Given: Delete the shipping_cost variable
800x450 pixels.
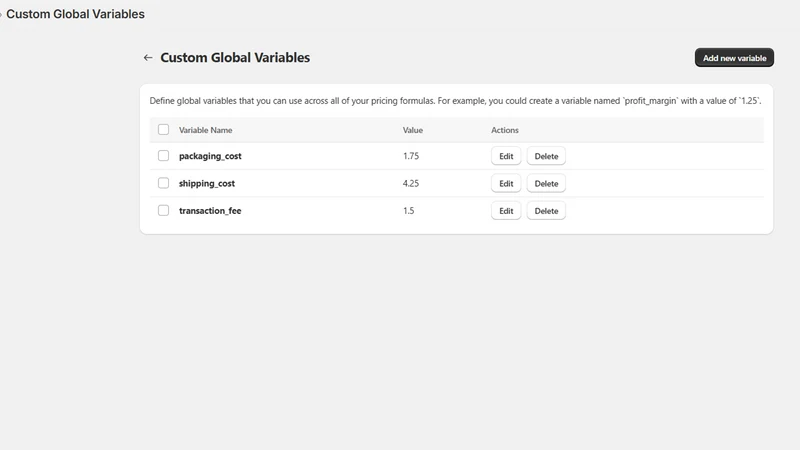Looking at the screenshot, I should click(546, 184).
